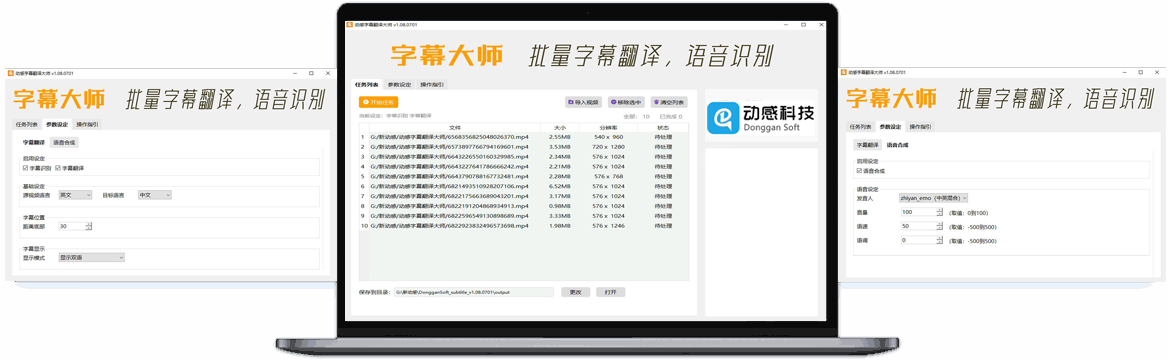
Task: Toggle 字幕识别 checkbox in left window
Action: click(x=36, y=168)
